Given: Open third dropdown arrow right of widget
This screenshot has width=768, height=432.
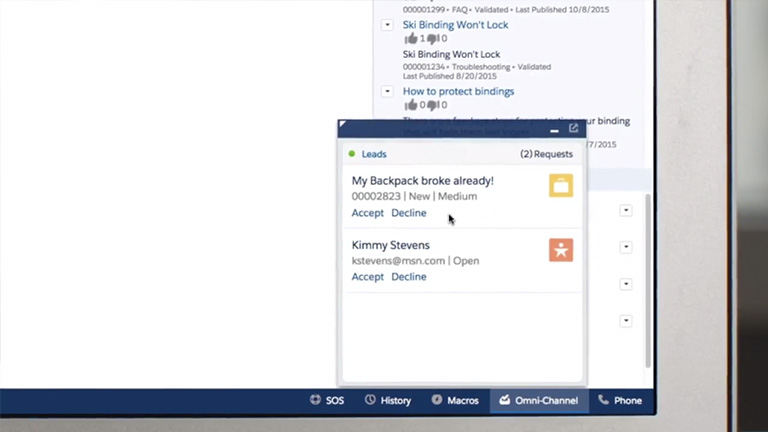Looking at the screenshot, I should (626, 284).
